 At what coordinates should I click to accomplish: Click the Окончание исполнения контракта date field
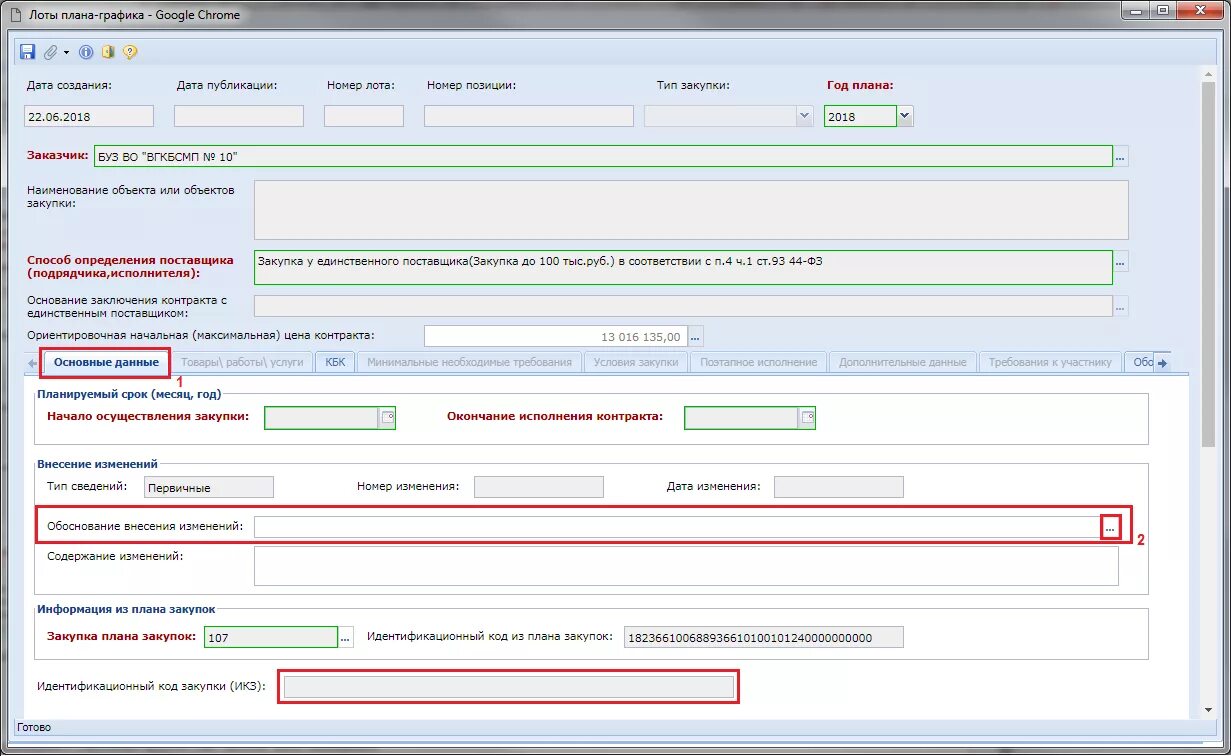pos(741,418)
